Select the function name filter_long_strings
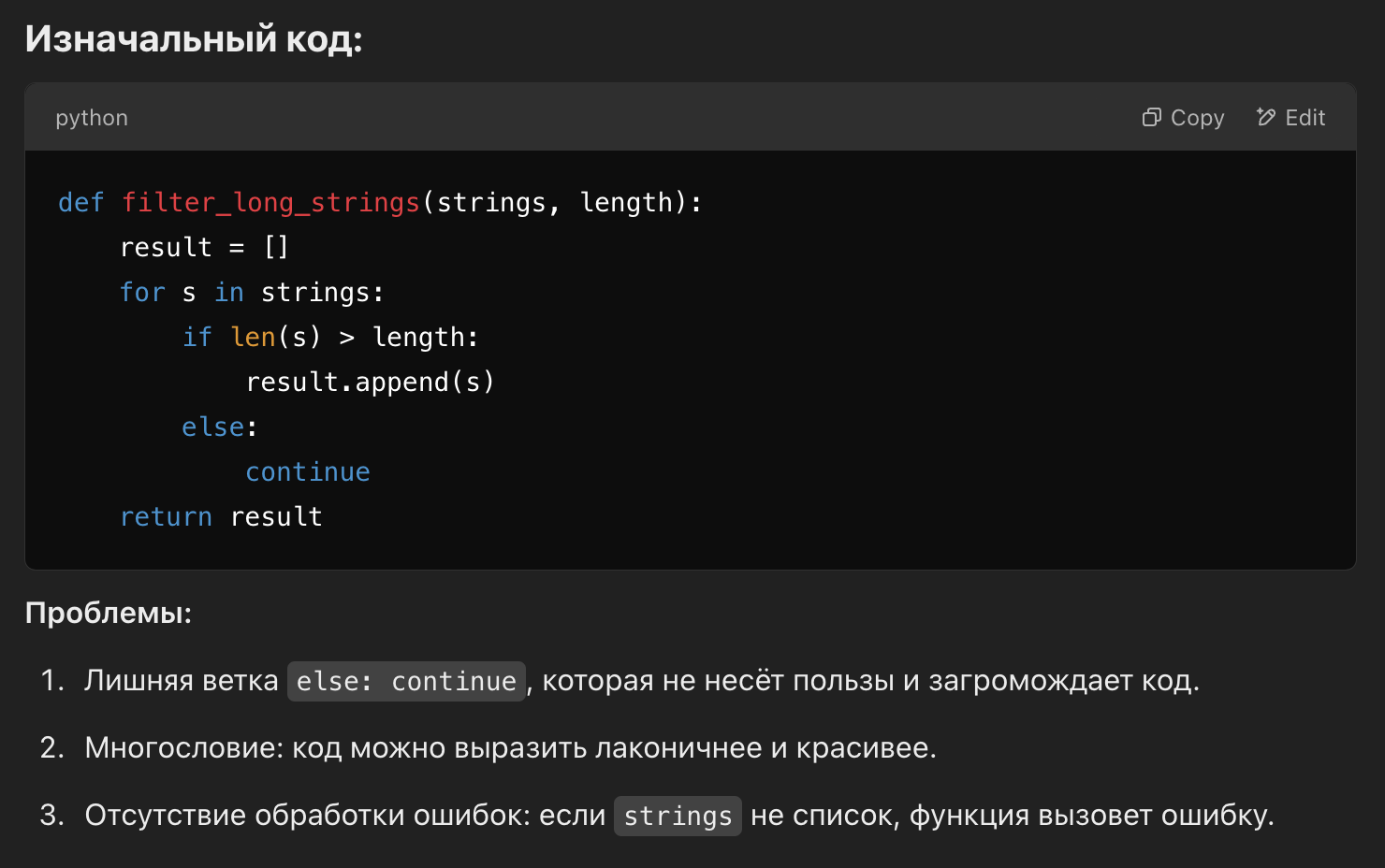1385x868 pixels. [270, 201]
